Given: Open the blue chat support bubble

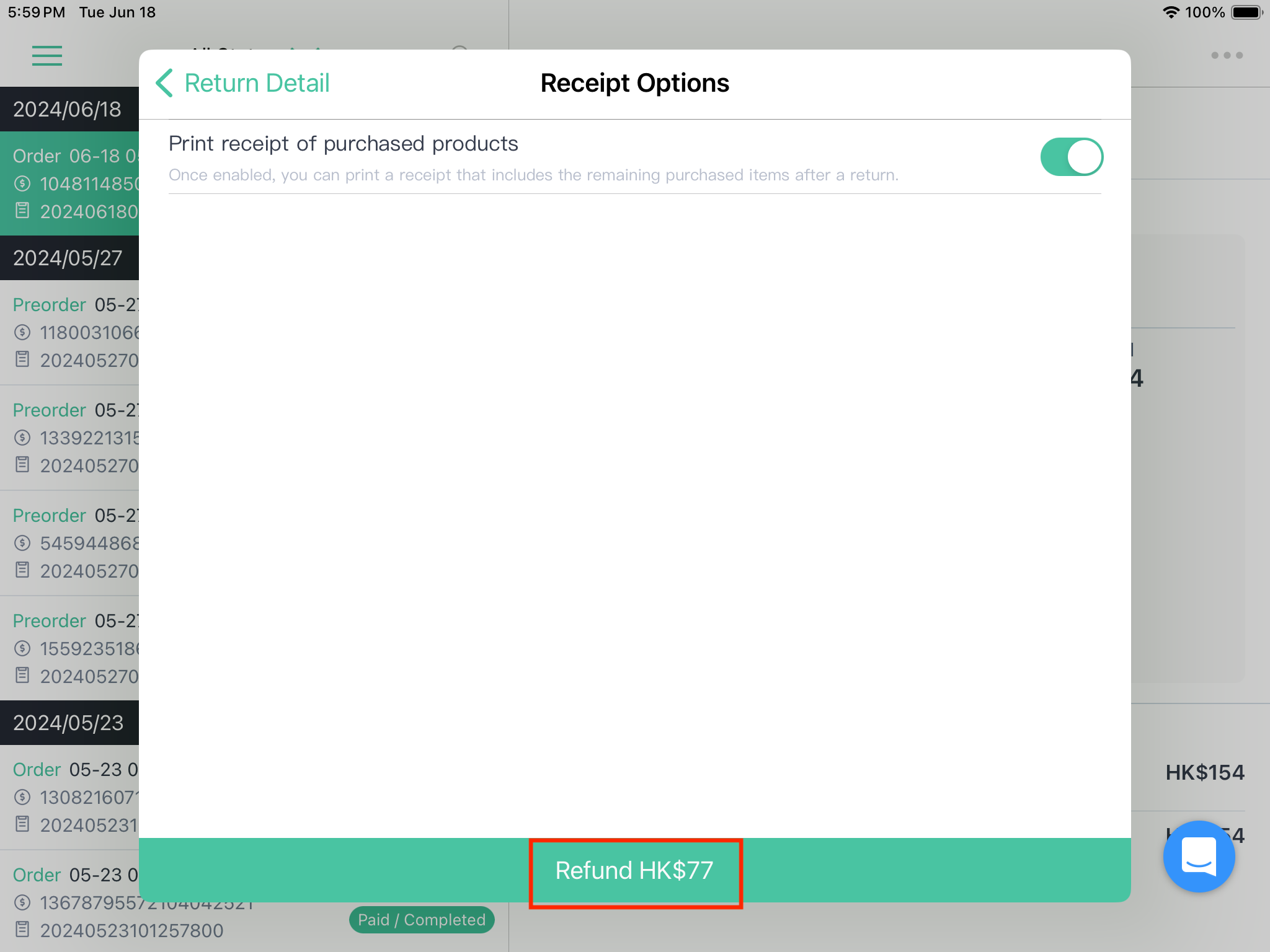Looking at the screenshot, I should [1199, 856].
